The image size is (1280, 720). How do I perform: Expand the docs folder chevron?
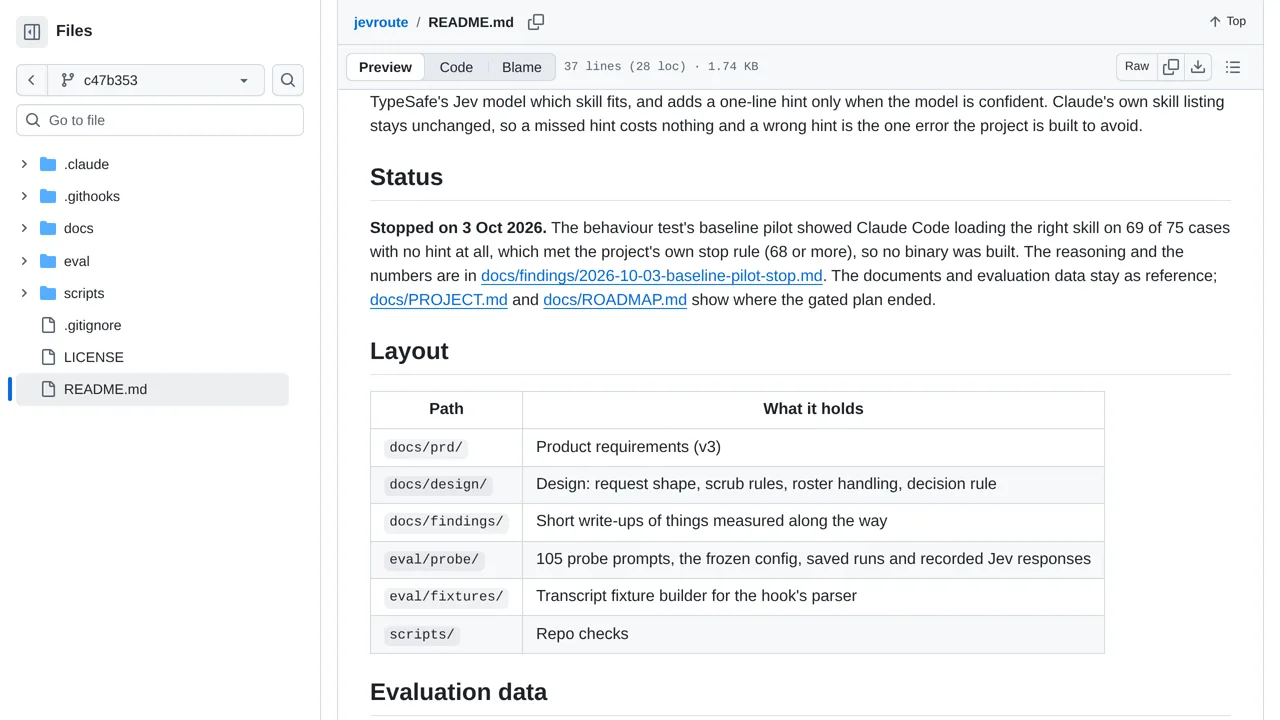24,228
